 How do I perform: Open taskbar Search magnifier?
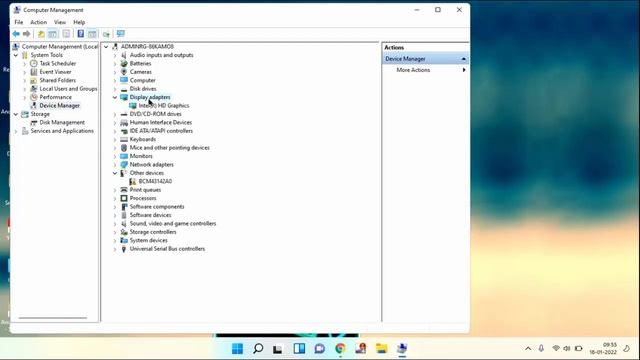258,349
